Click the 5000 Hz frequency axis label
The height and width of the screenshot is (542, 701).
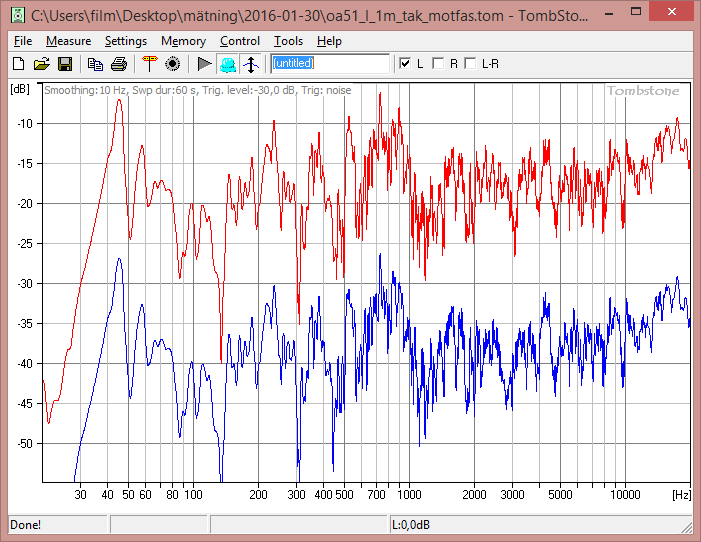coord(560,495)
